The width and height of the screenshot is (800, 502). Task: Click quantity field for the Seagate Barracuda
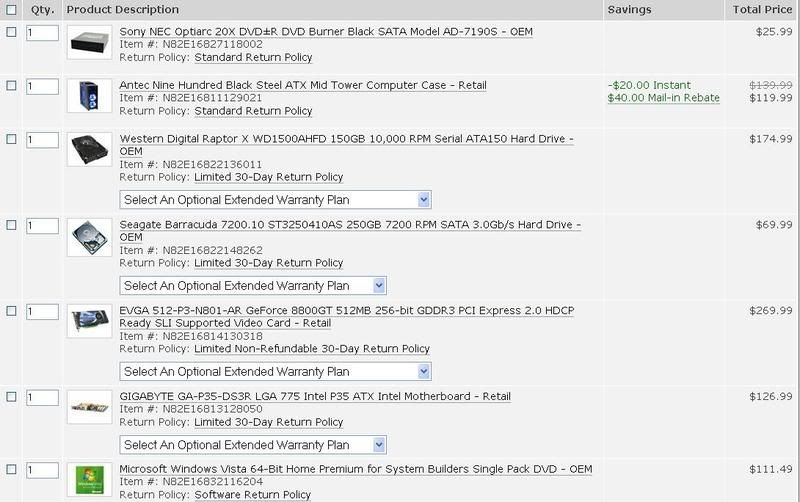(x=42, y=226)
